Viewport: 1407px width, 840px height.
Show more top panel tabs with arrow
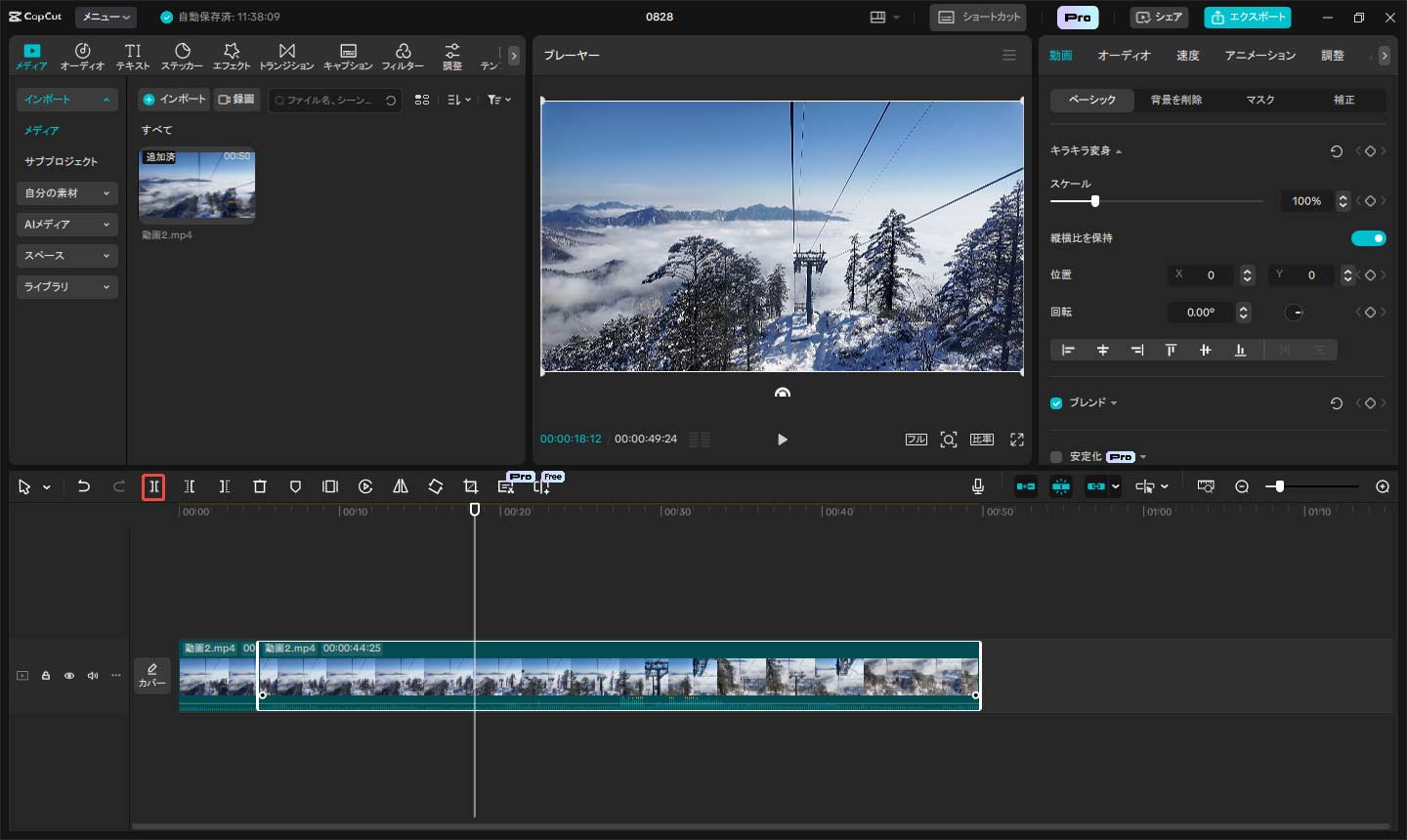coord(514,56)
